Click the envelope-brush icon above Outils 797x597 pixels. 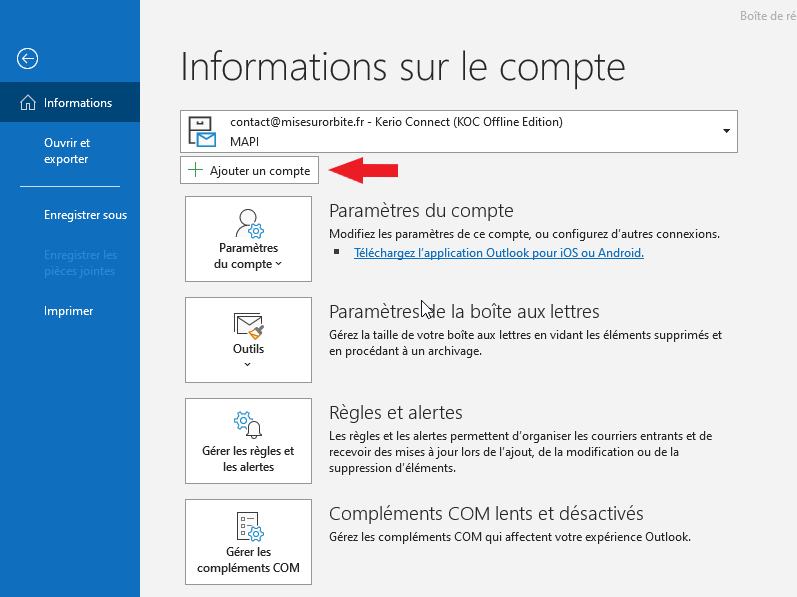pos(248,324)
